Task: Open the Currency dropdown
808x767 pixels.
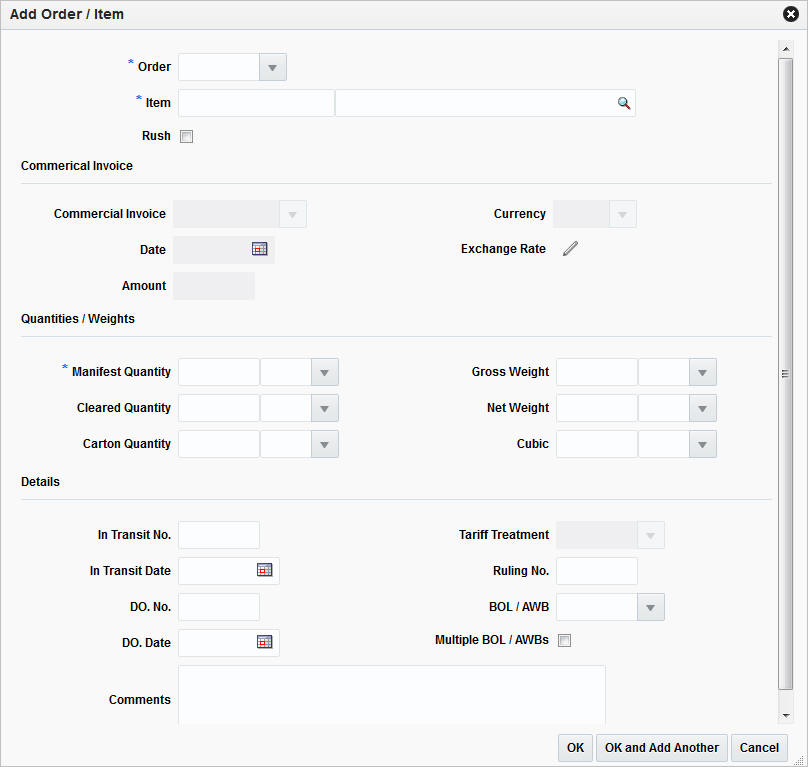Action: coord(624,213)
